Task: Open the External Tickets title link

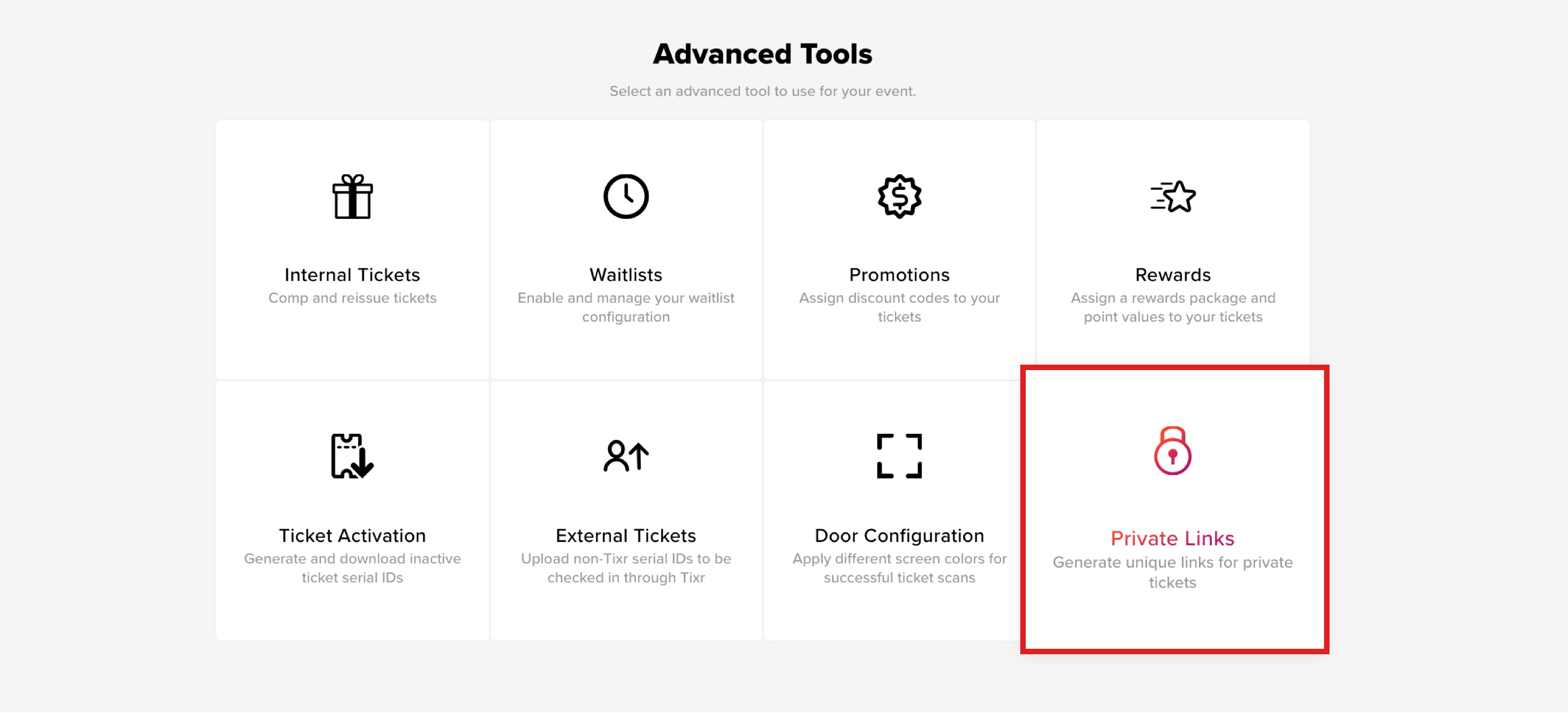Action: pos(626,536)
